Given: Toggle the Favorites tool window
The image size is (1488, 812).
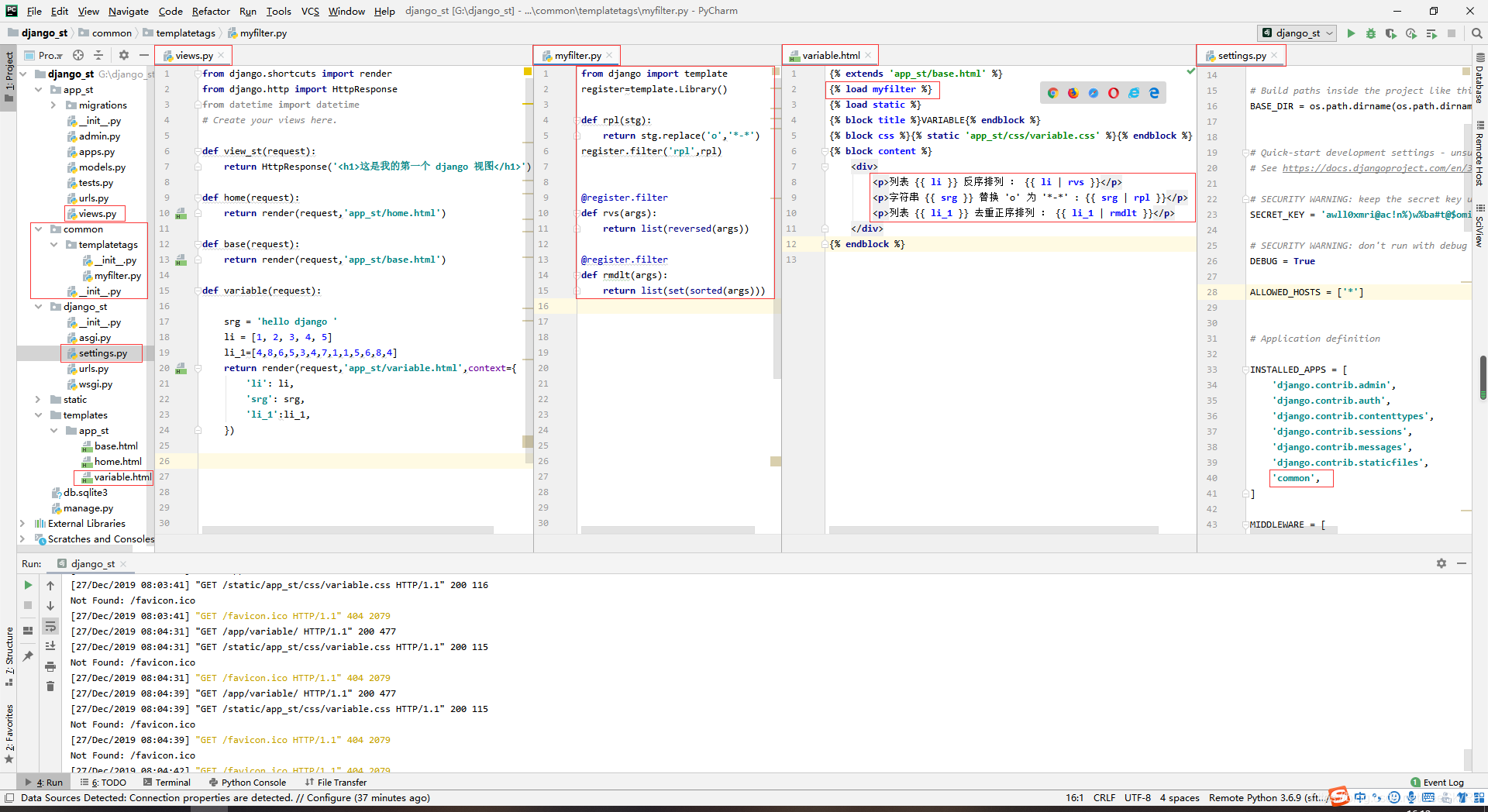Looking at the screenshot, I should 9,733.
